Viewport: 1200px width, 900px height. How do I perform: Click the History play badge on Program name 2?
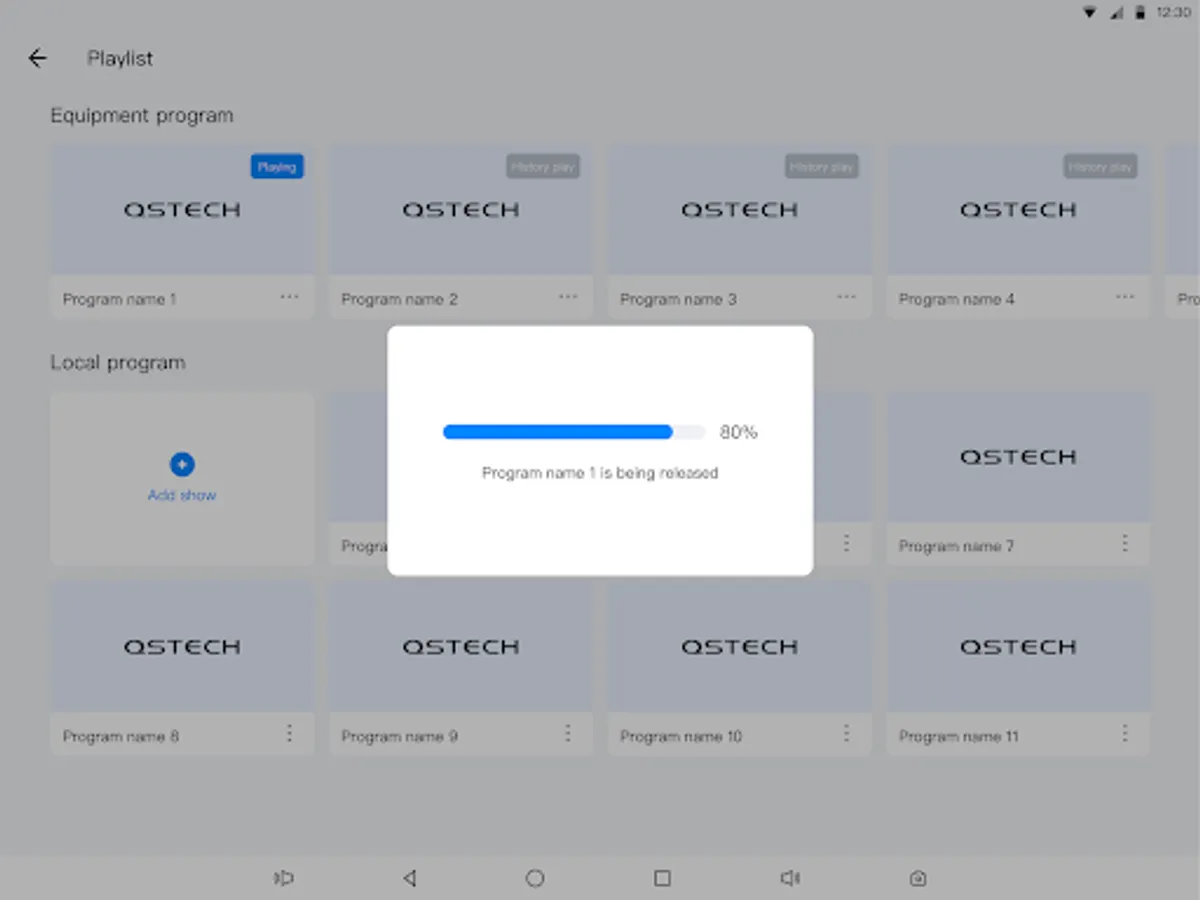pyautogui.click(x=543, y=167)
